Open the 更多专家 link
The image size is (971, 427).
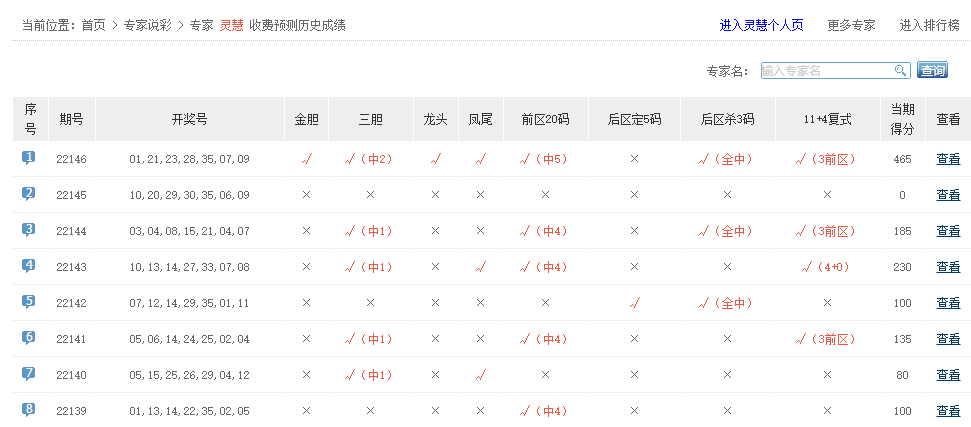(x=851, y=25)
